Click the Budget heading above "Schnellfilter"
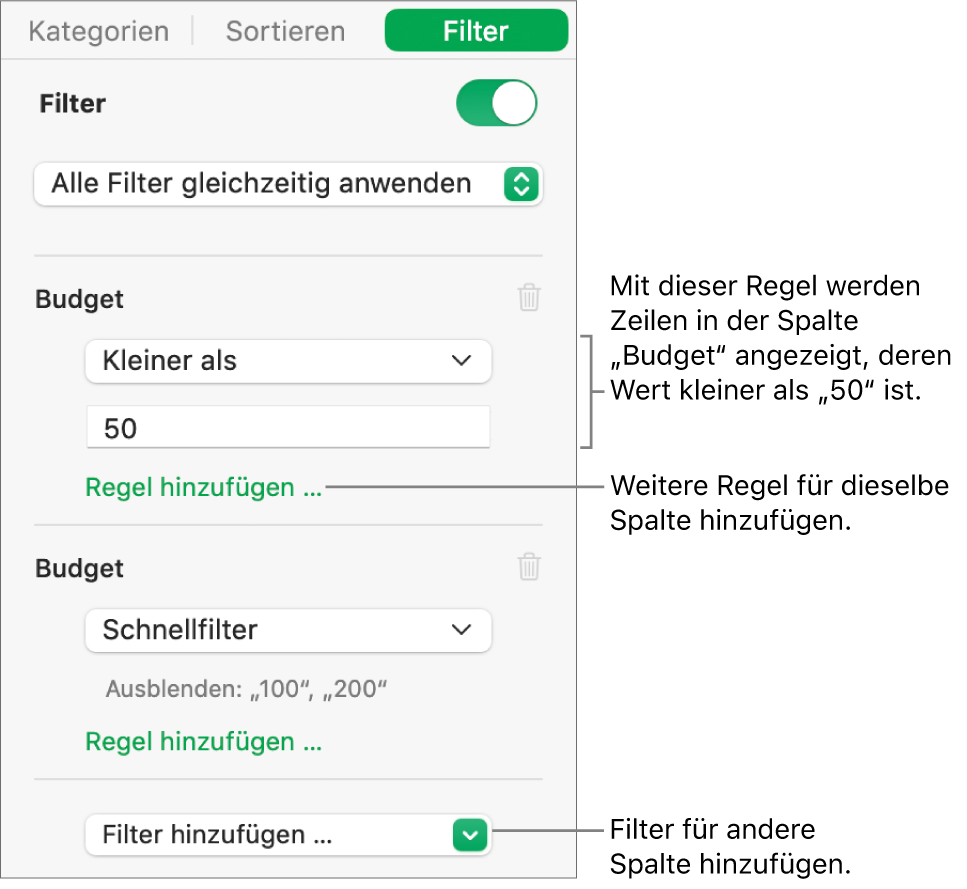Screen dimensions: 967x889 point(80,568)
